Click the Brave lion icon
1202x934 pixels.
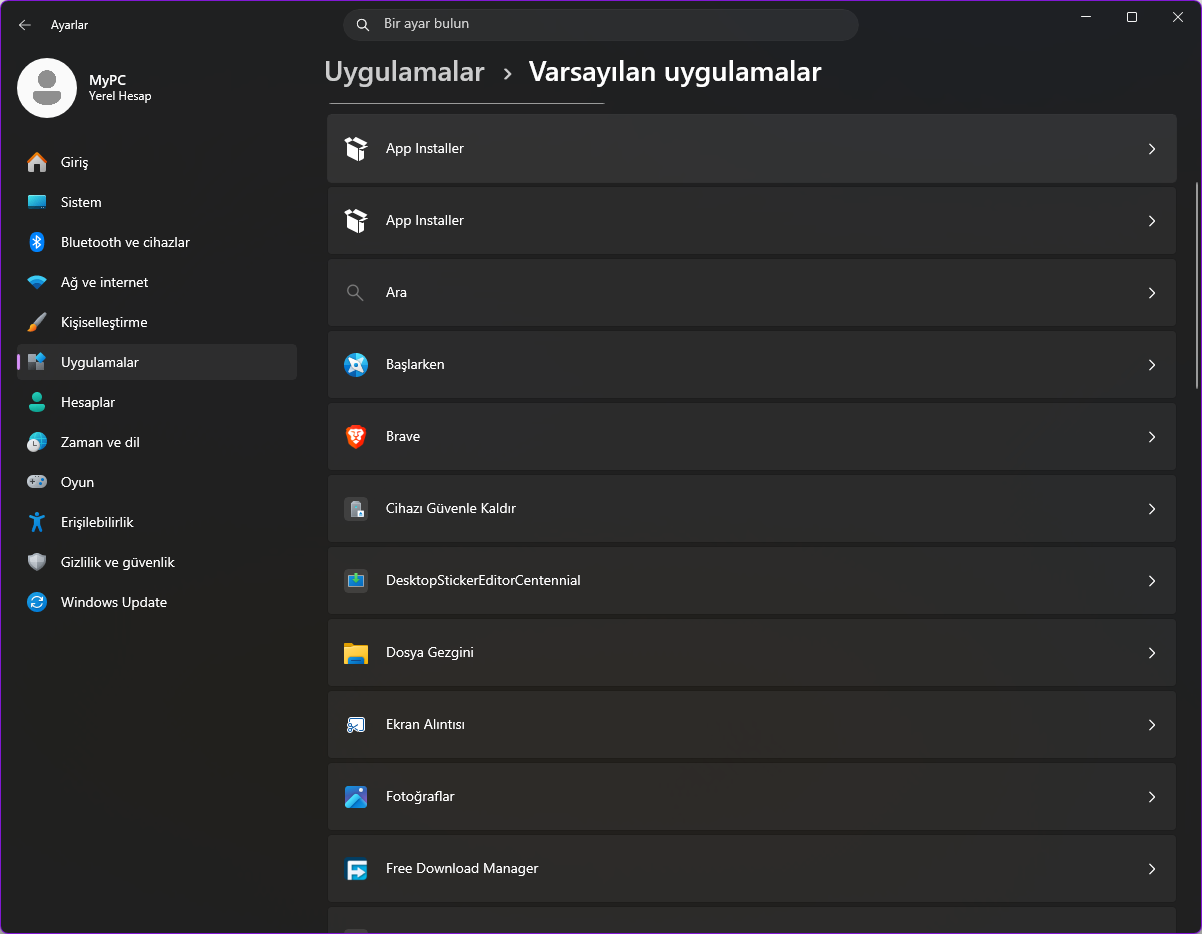coord(356,436)
